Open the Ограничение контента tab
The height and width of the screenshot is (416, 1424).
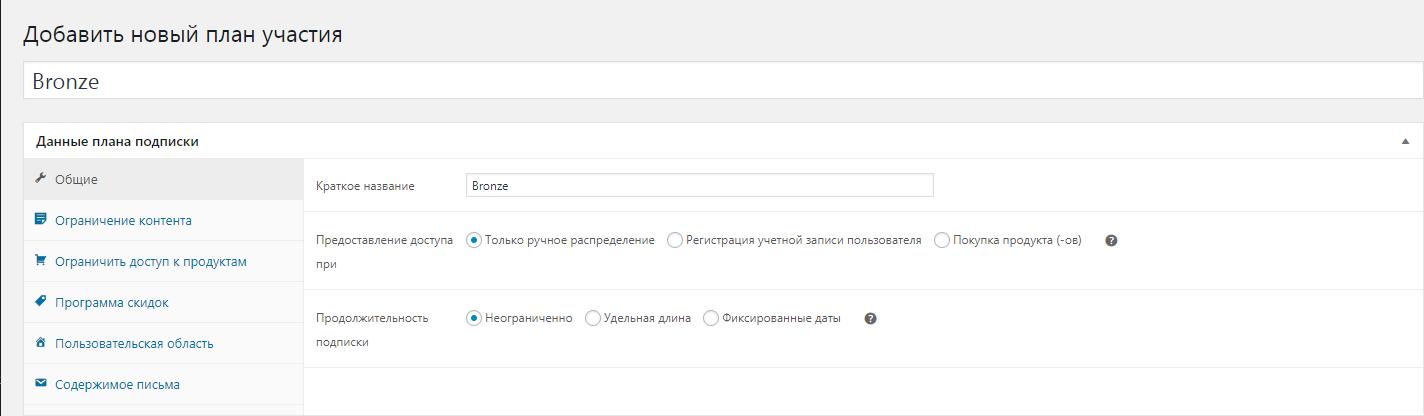coord(123,220)
